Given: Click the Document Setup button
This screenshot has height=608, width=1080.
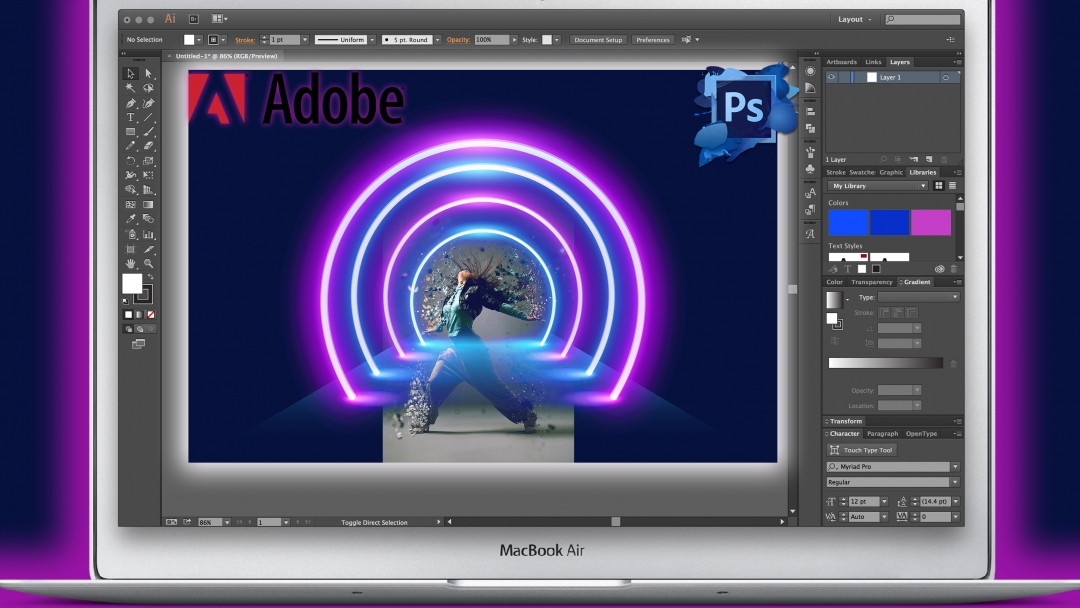Looking at the screenshot, I should [598, 40].
